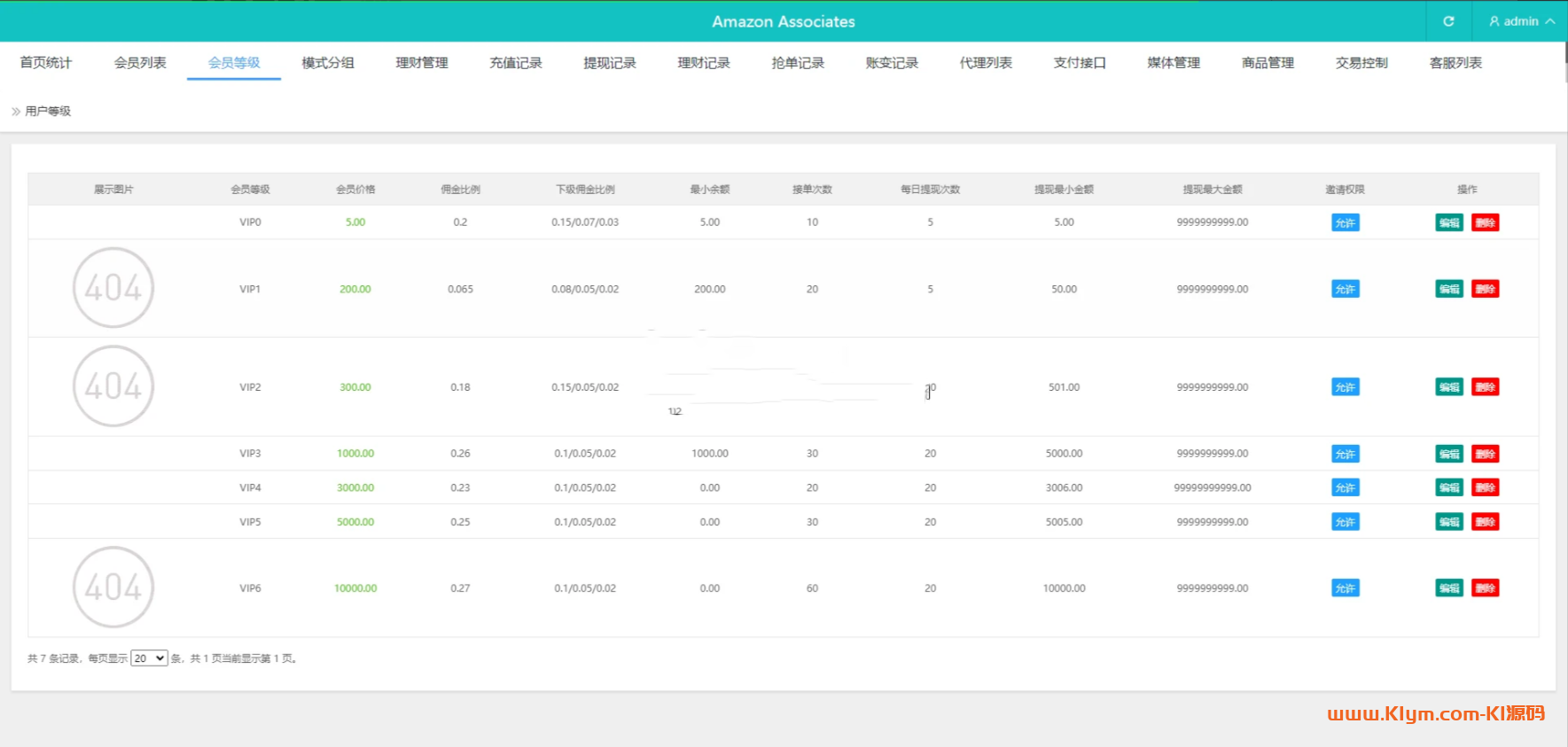Click the 404 placeholder image for VIP6
This screenshot has width=1568, height=747.
pos(113,587)
